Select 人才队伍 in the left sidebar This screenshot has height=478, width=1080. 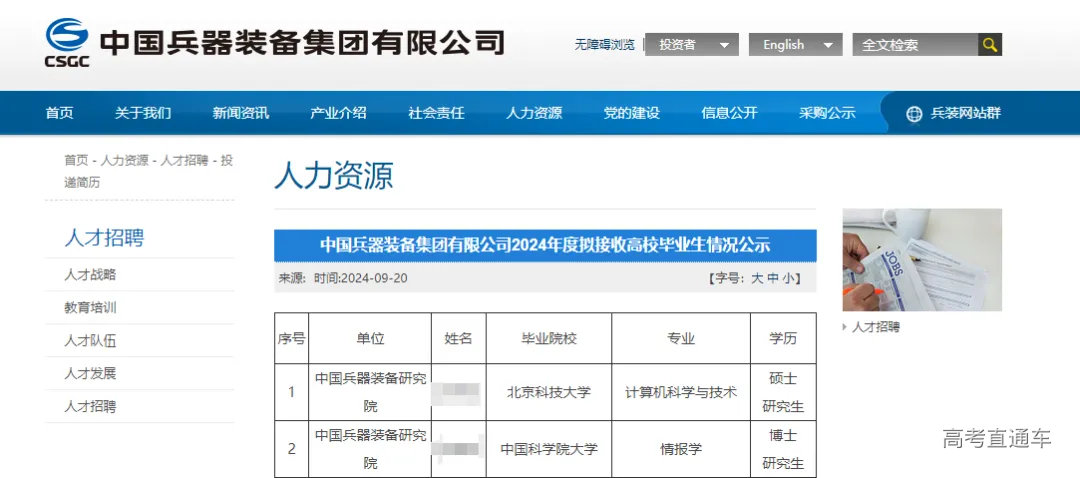point(90,341)
